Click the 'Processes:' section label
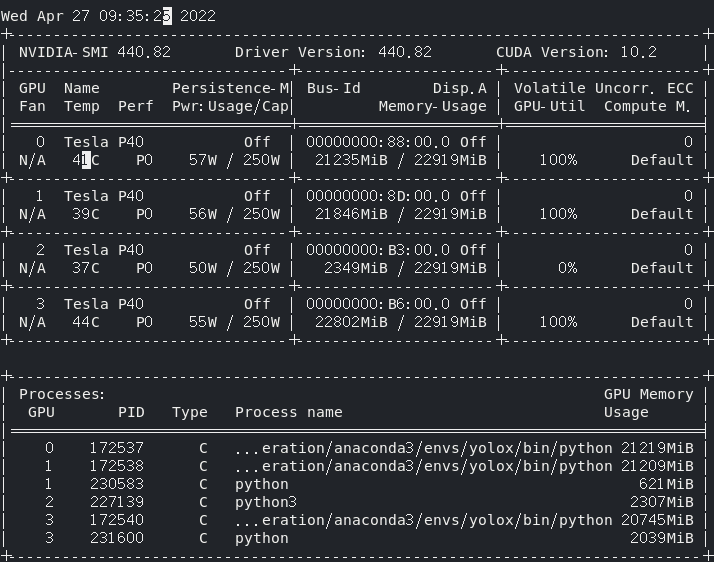This screenshot has width=714, height=562. 62,394
